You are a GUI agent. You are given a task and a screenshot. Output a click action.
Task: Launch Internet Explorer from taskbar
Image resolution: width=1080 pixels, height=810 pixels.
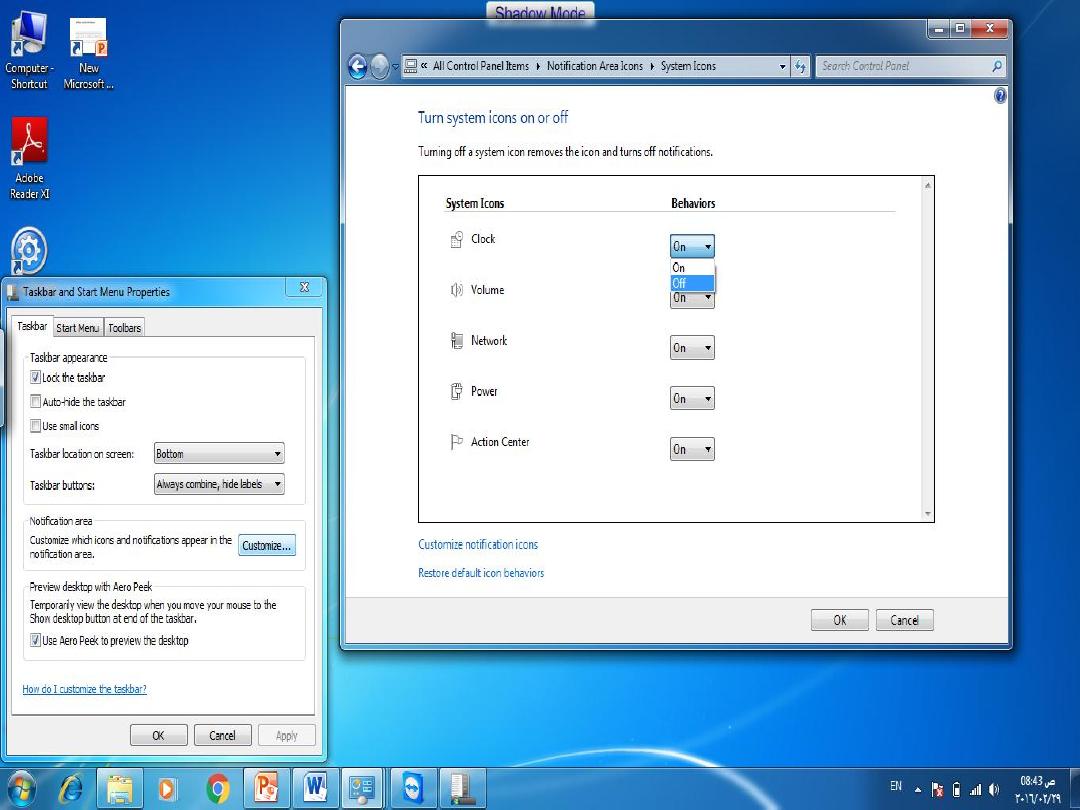coord(70,789)
